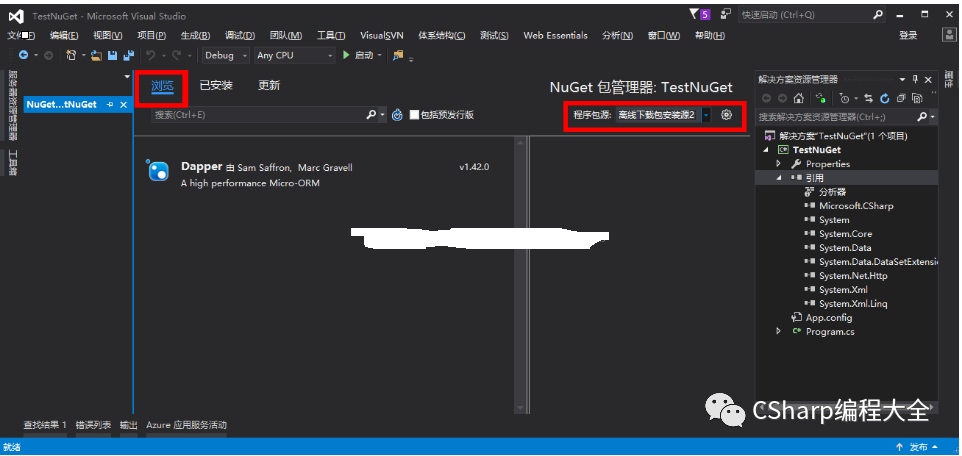The width and height of the screenshot is (962, 456).
Task: Open the 生成(B) menu
Action: tap(195, 36)
